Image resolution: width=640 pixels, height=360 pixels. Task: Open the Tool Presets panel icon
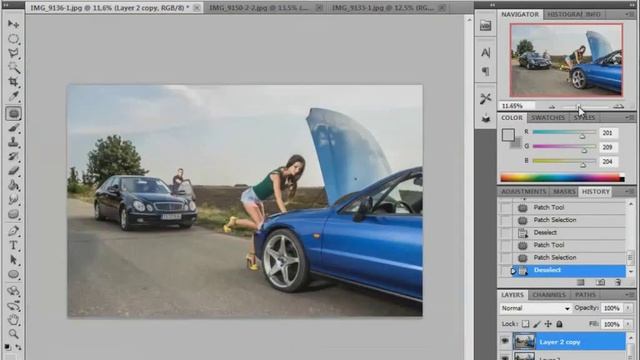[x=485, y=98]
